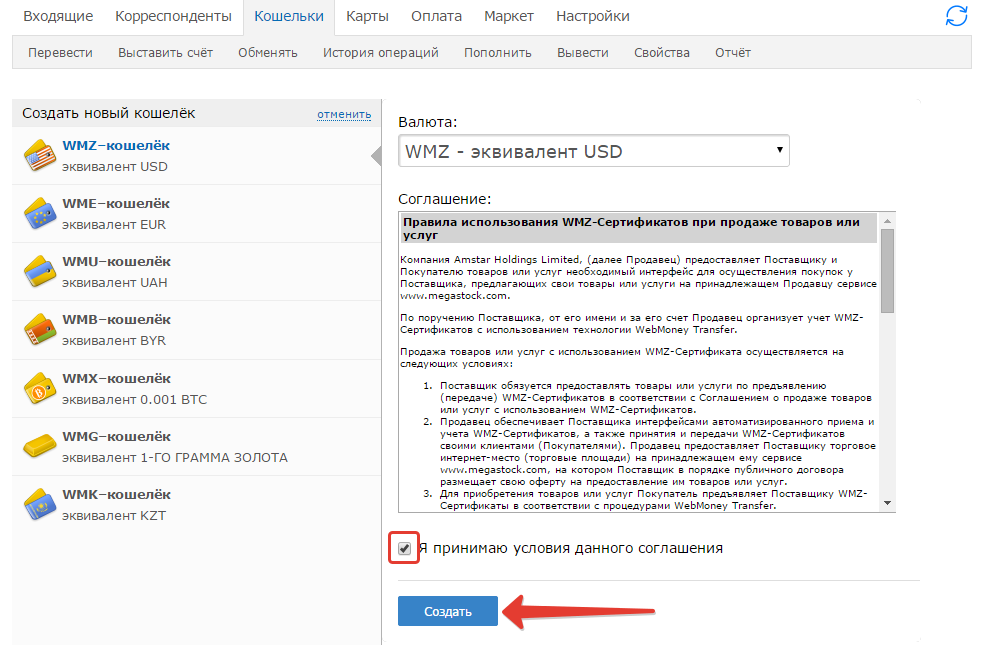Open the Оплата tab
This screenshot has width=982, height=645.
point(437,16)
